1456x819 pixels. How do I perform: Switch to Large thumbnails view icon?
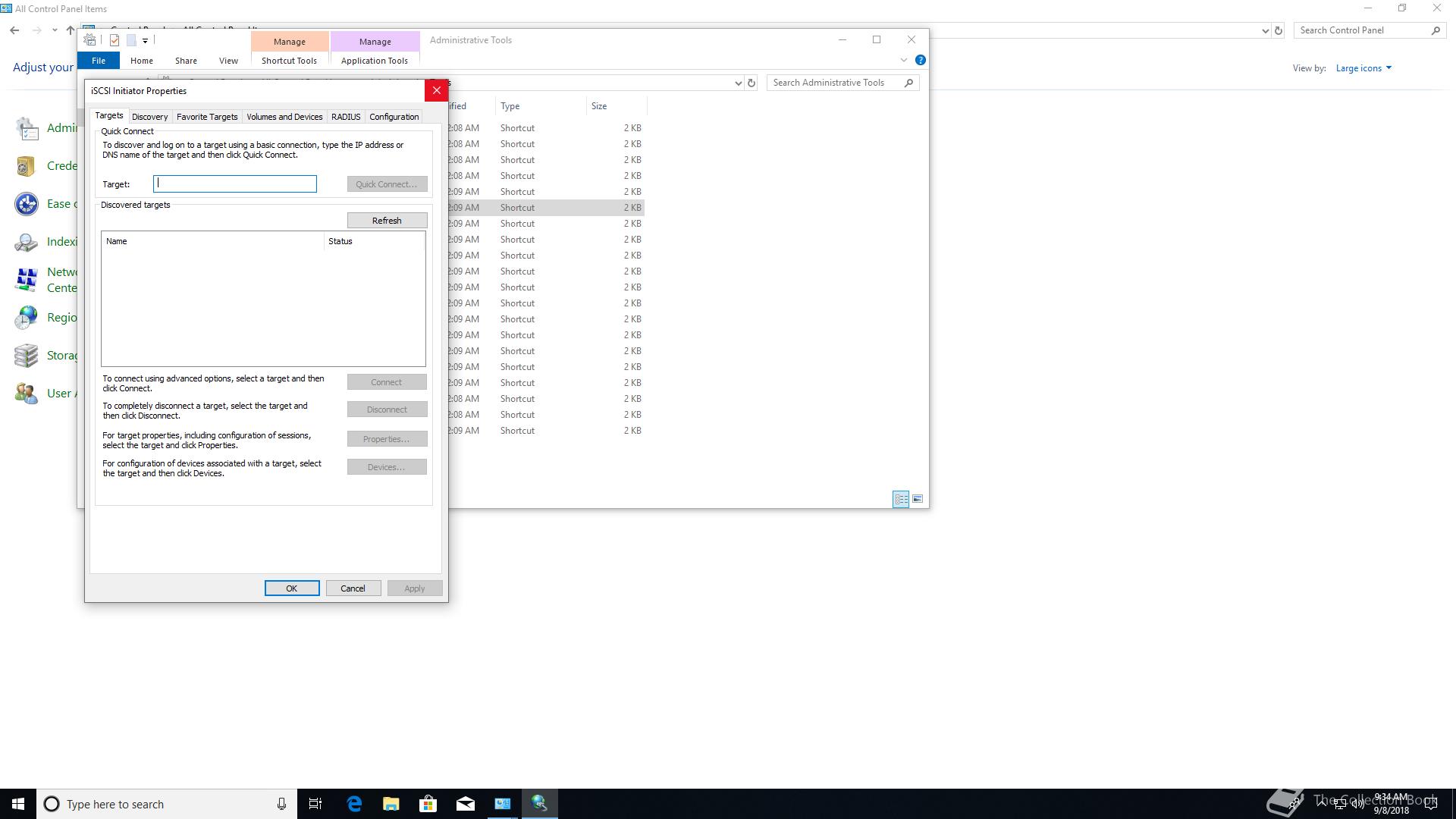click(x=918, y=499)
